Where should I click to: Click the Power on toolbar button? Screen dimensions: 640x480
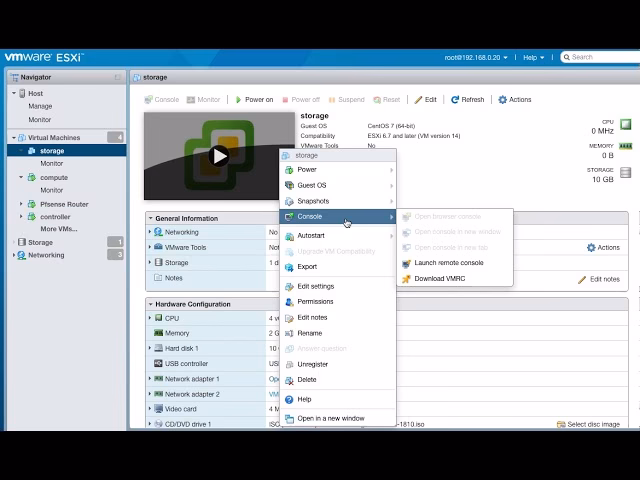[253, 100]
